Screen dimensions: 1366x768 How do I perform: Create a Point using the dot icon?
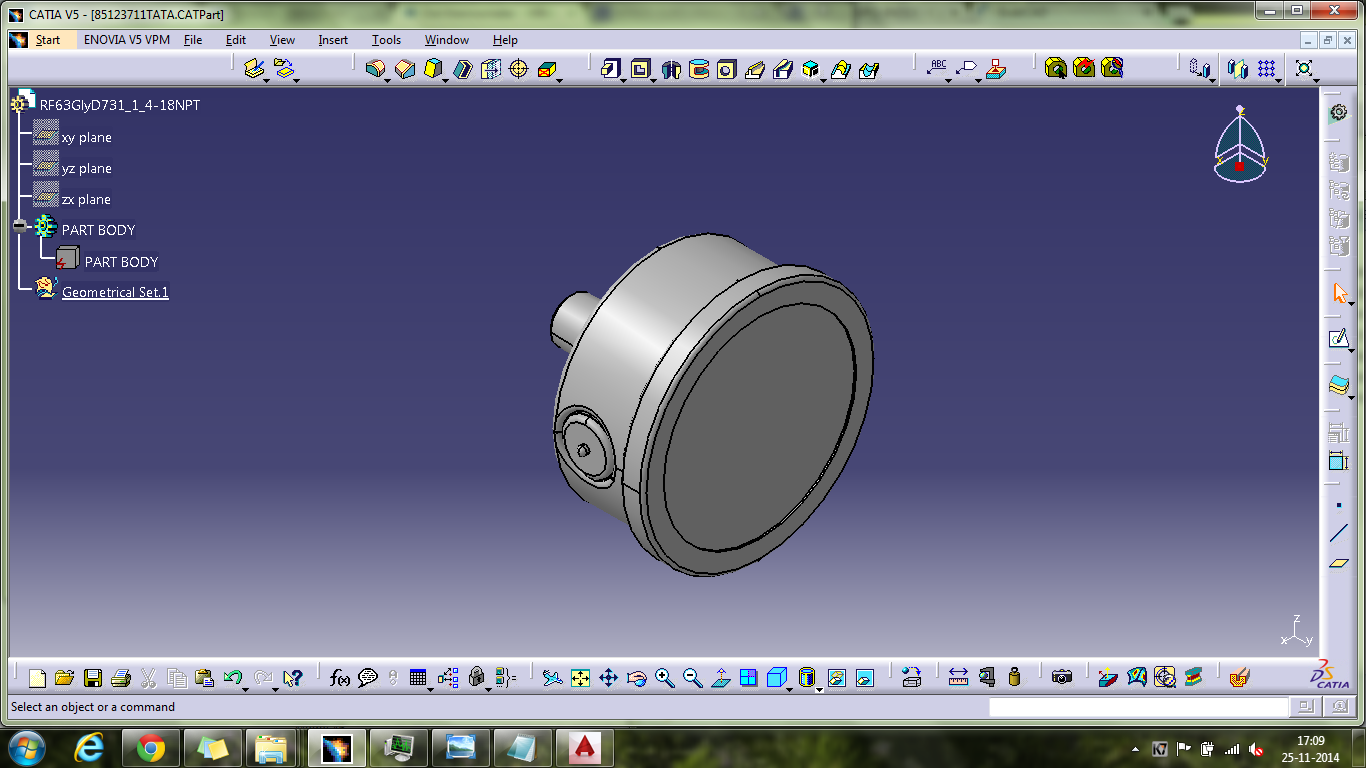click(x=1339, y=505)
